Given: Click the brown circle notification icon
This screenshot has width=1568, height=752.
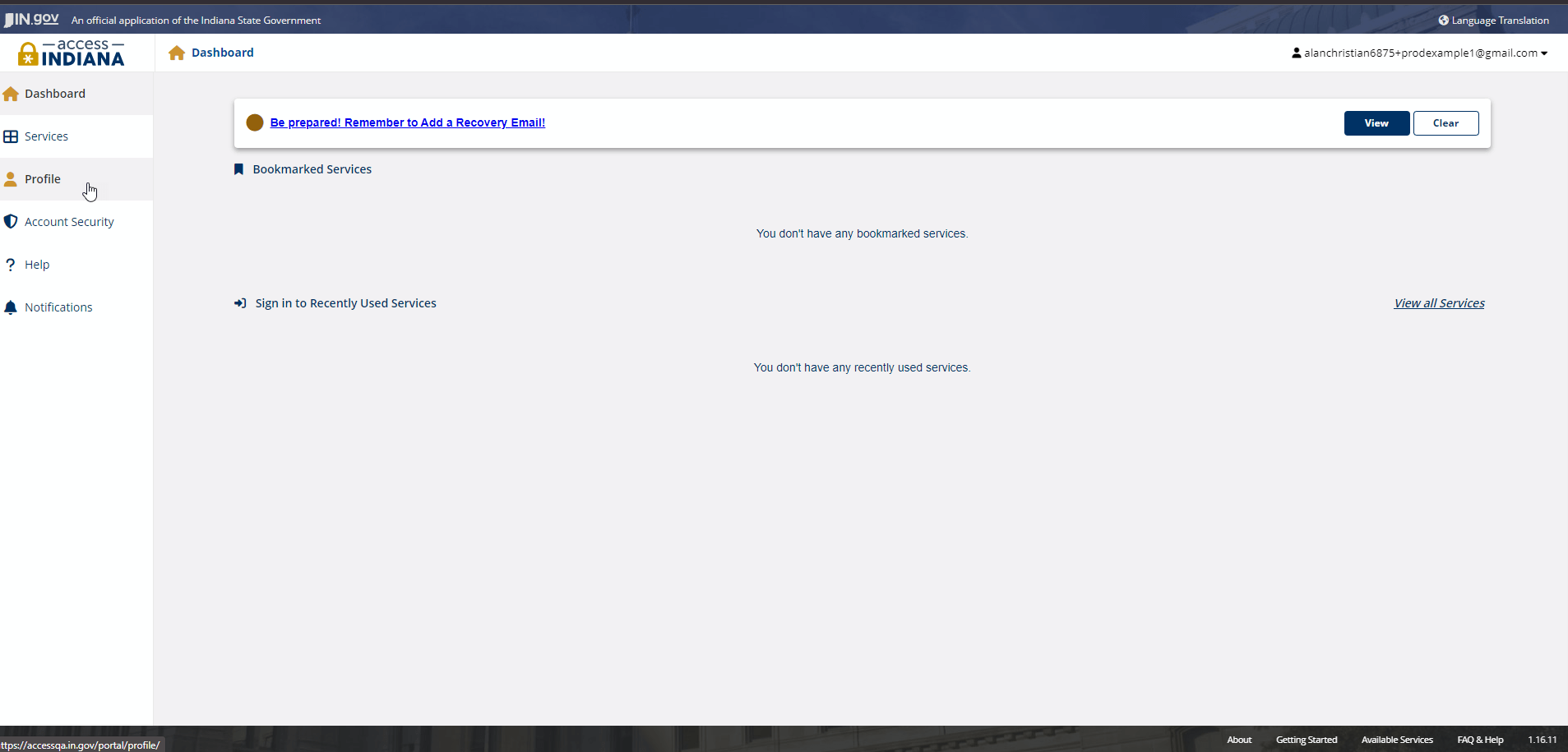Looking at the screenshot, I should (x=255, y=122).
